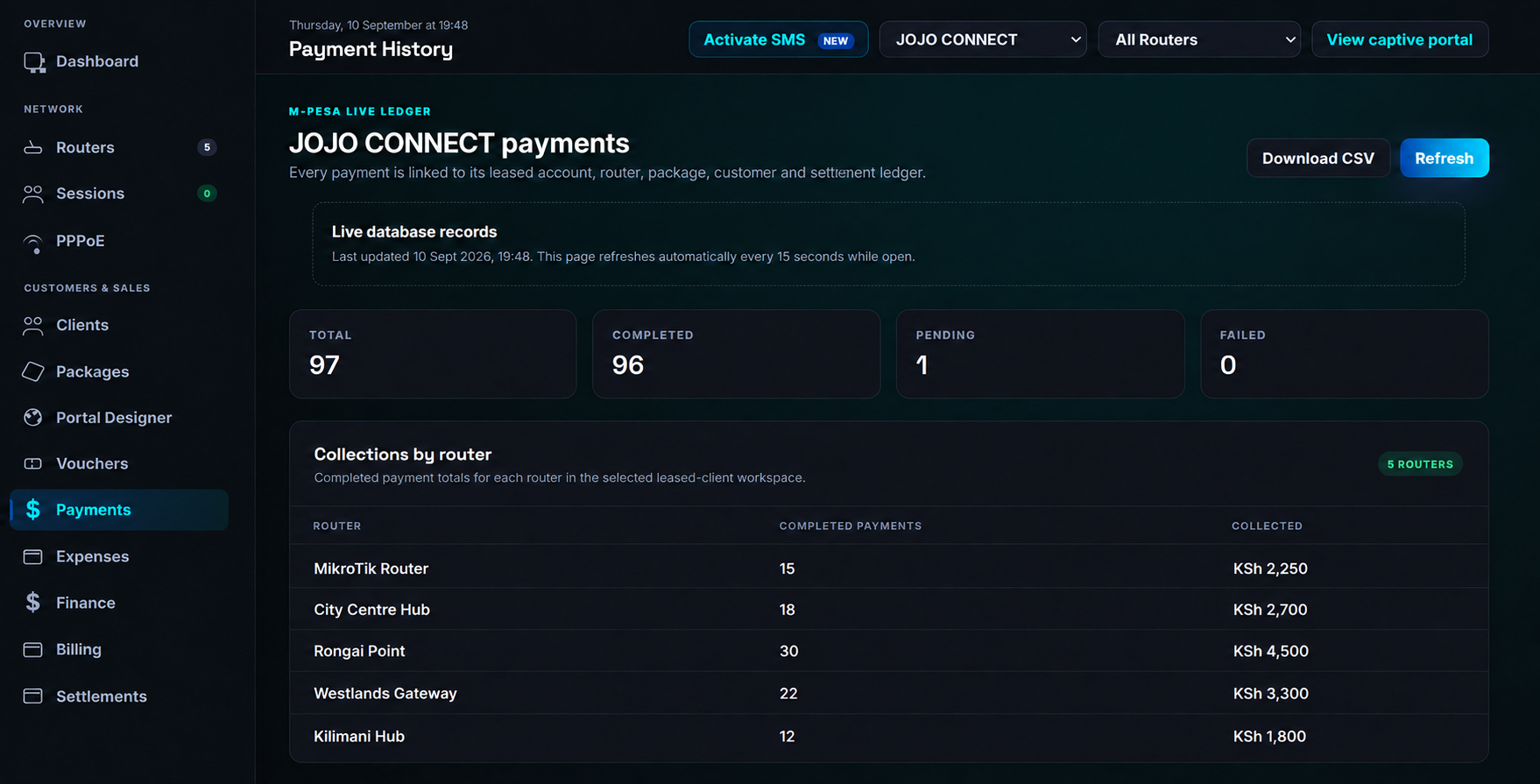Click the PPPoE wifi icon
Image resolution: width=1540 pixels, height=784 pixels.
pyautogui.click(x=33, y=243)
